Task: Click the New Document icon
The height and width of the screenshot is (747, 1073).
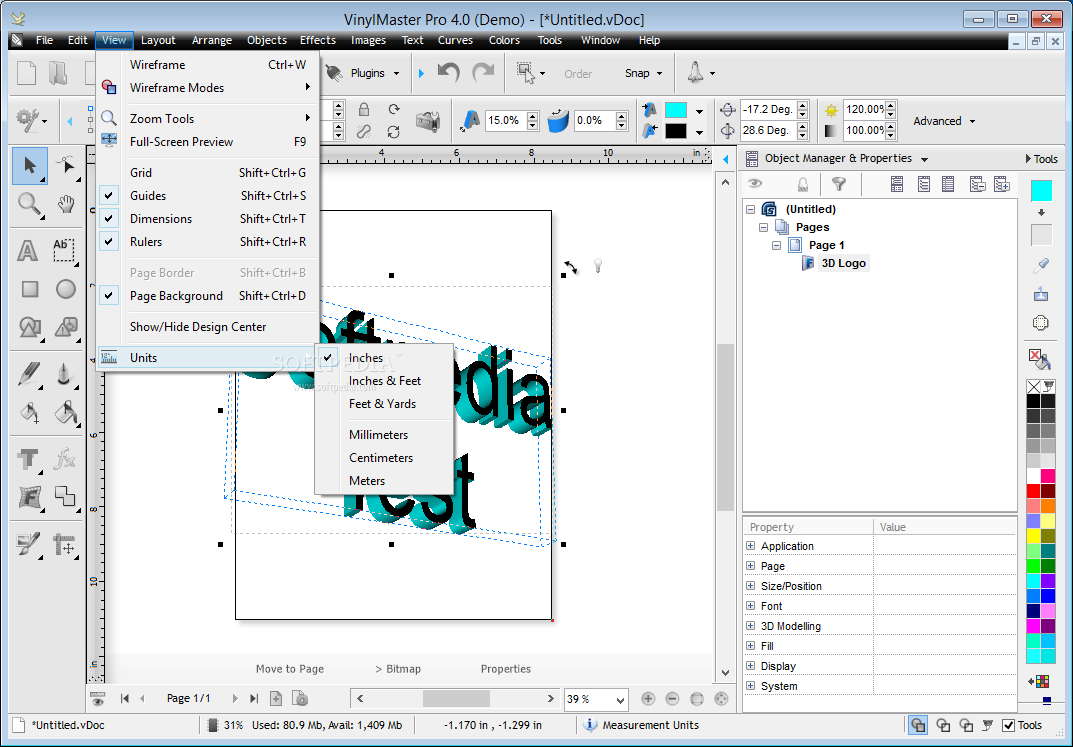Action: [x=26, y=73]
